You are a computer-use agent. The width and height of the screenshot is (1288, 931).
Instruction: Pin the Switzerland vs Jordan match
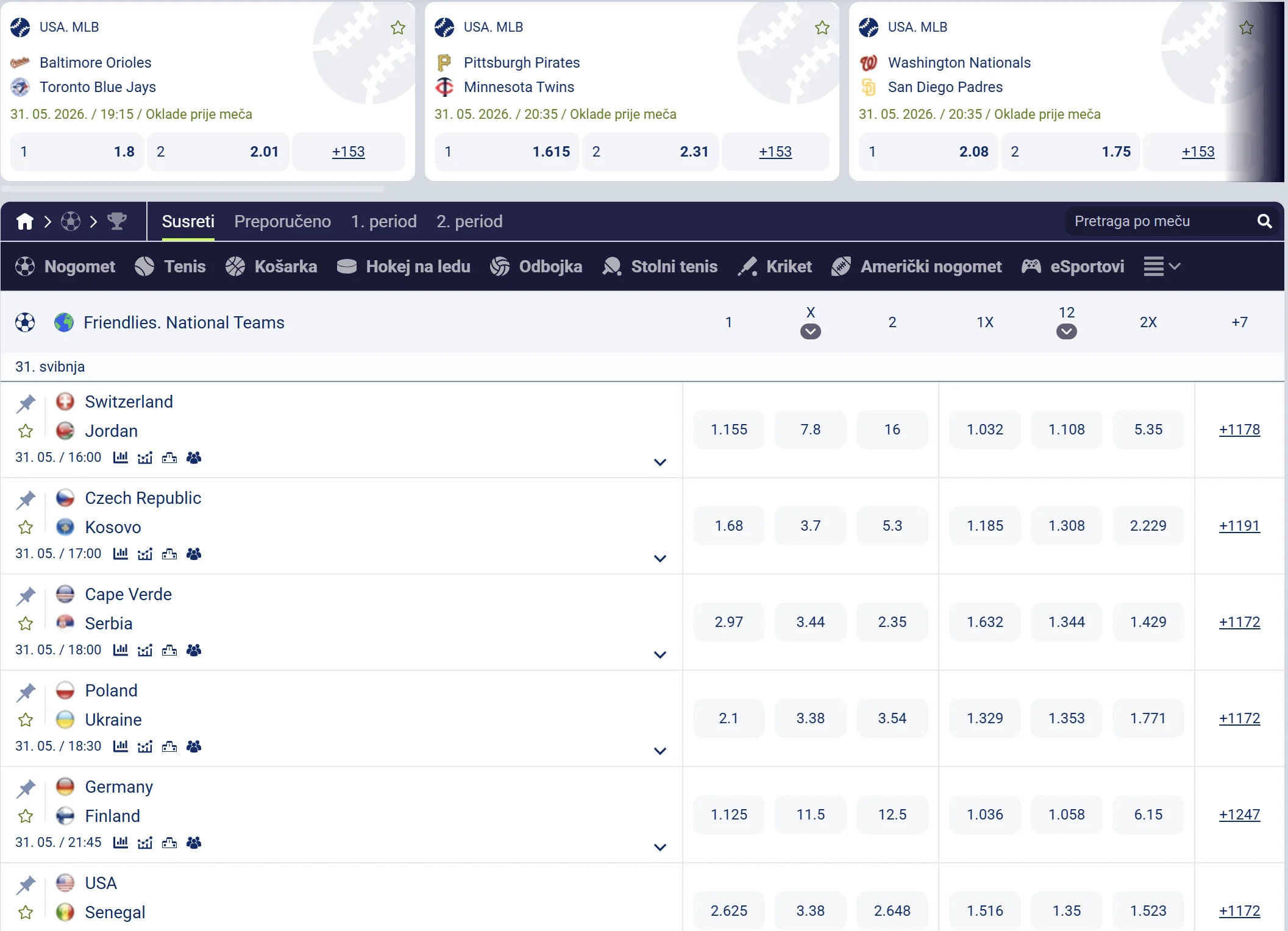tap(26, 403)
